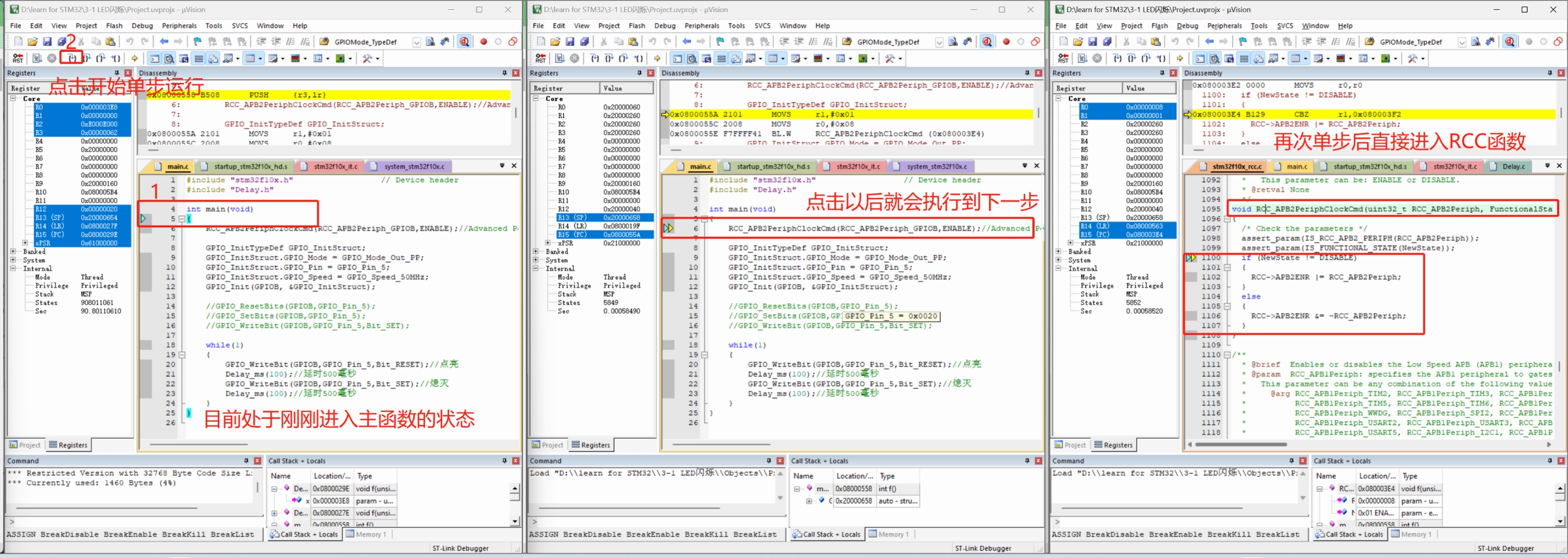
Task: Click the Paste clipboard icon in the right window
Action: pos(1156,41)
